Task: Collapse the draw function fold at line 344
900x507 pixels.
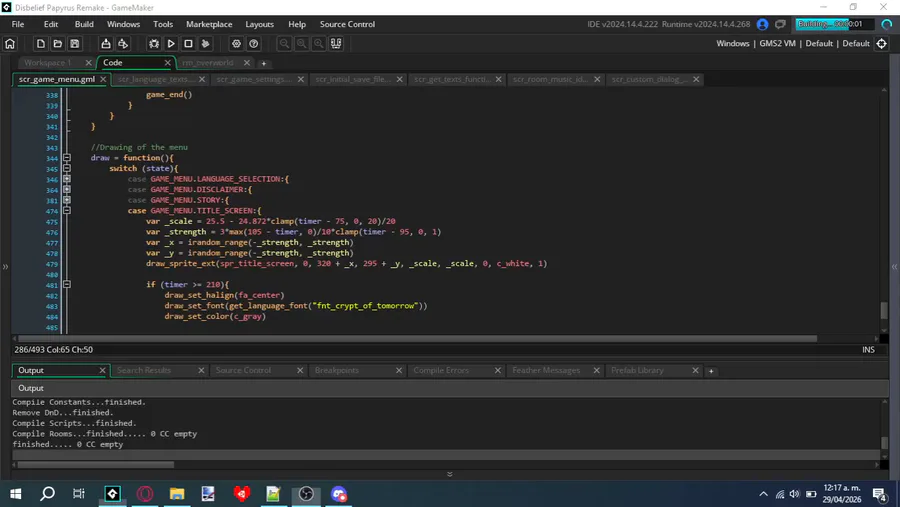Action: coord(67,158)
